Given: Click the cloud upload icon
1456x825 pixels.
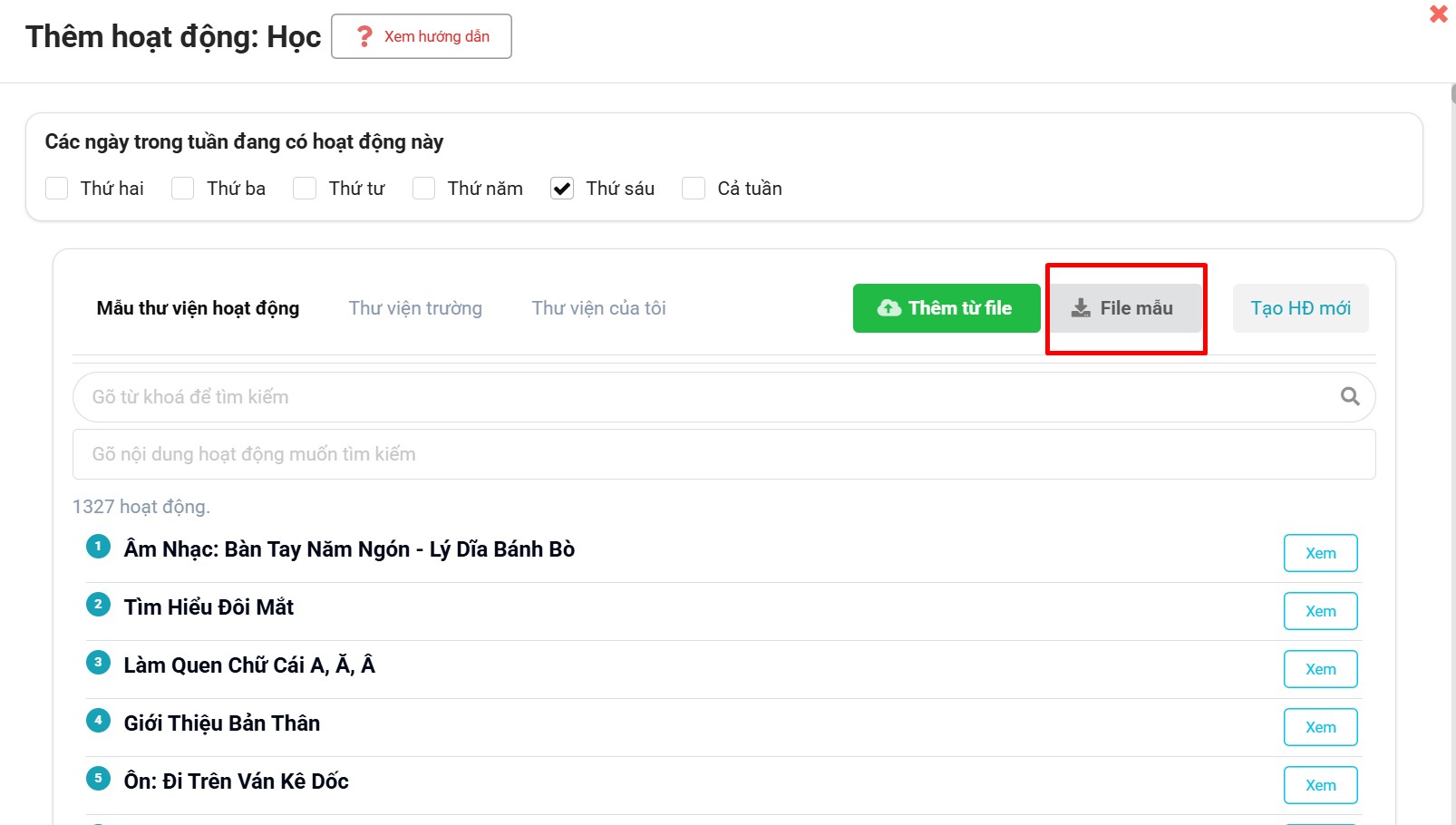Looking at the screenshot, I should [x=888, y=308].
